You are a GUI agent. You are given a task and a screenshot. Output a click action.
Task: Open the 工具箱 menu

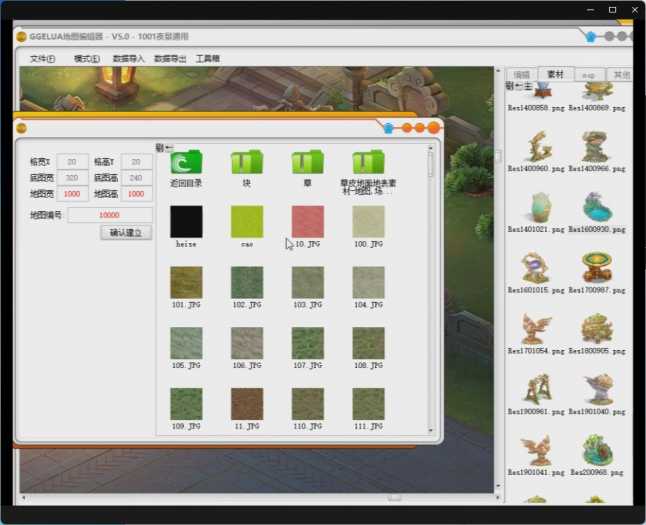[208, 59]
